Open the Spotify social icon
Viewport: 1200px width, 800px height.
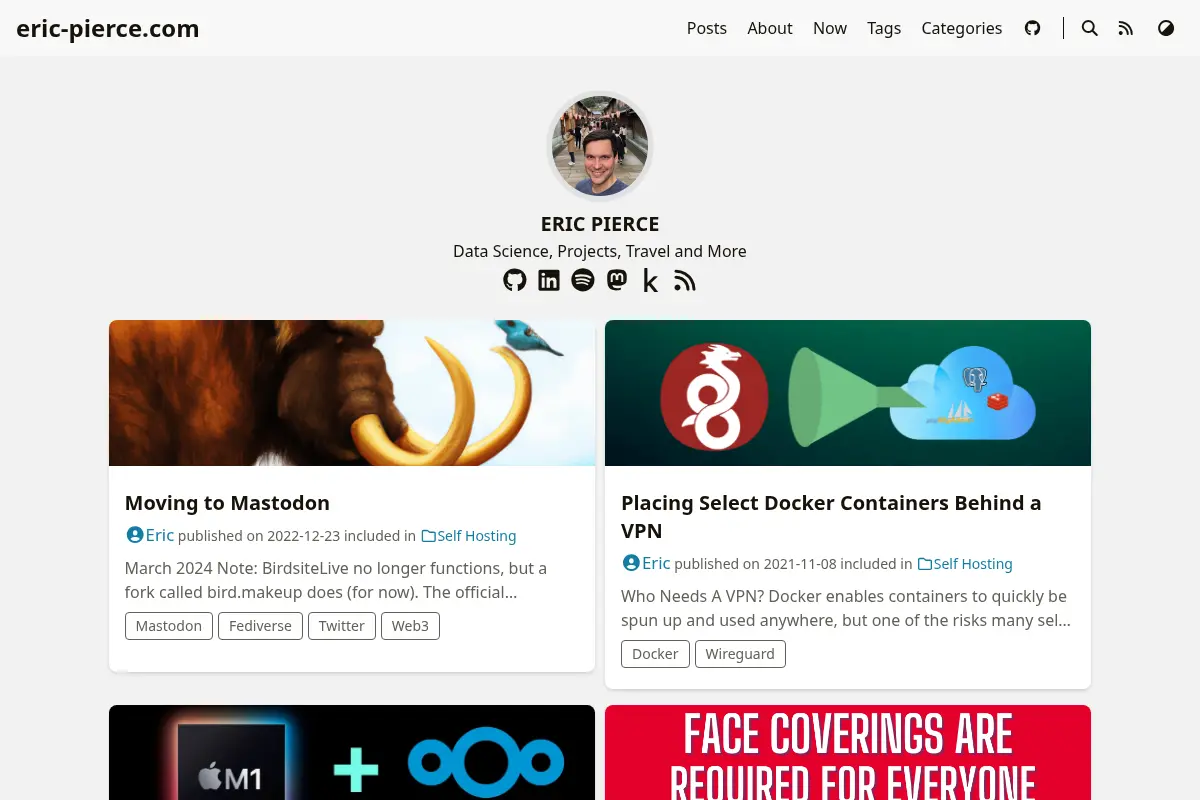583,280
